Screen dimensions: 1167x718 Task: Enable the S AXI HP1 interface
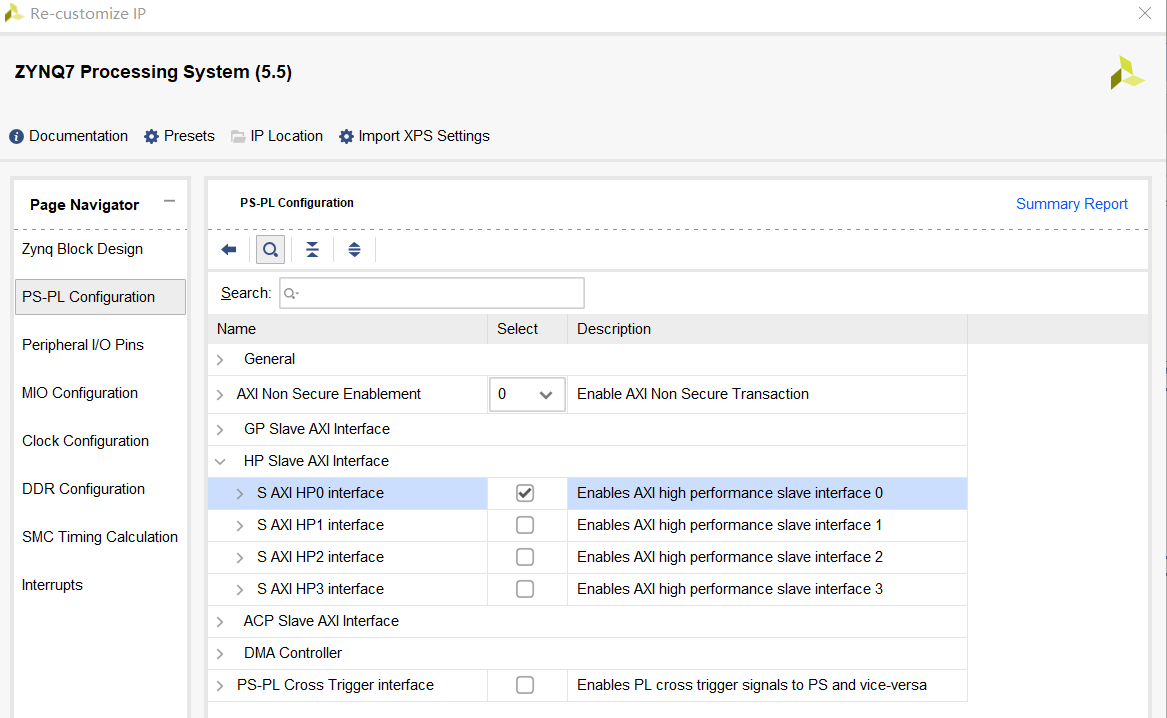pos(525,524)
